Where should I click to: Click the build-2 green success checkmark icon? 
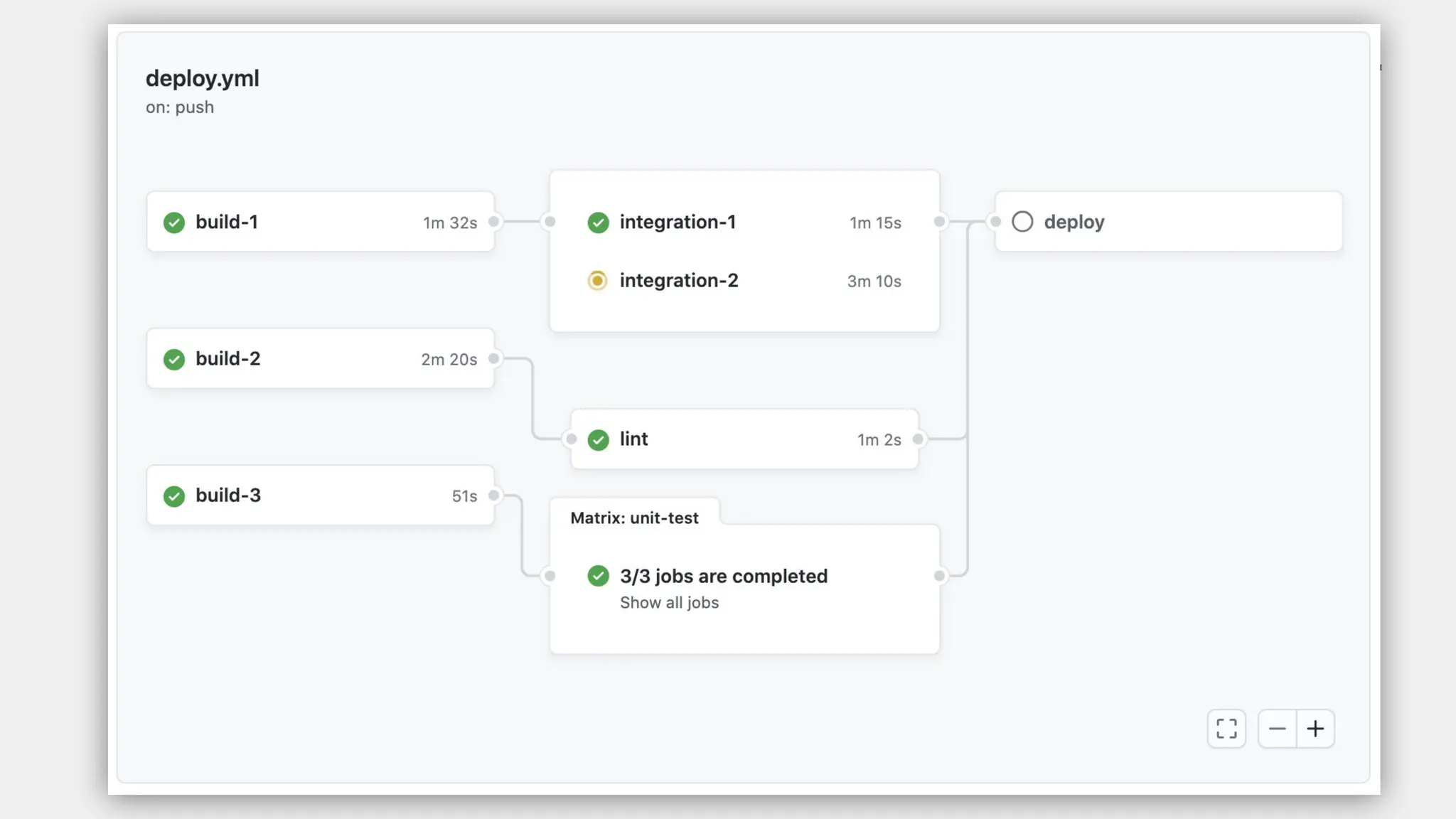click(174, 359)
